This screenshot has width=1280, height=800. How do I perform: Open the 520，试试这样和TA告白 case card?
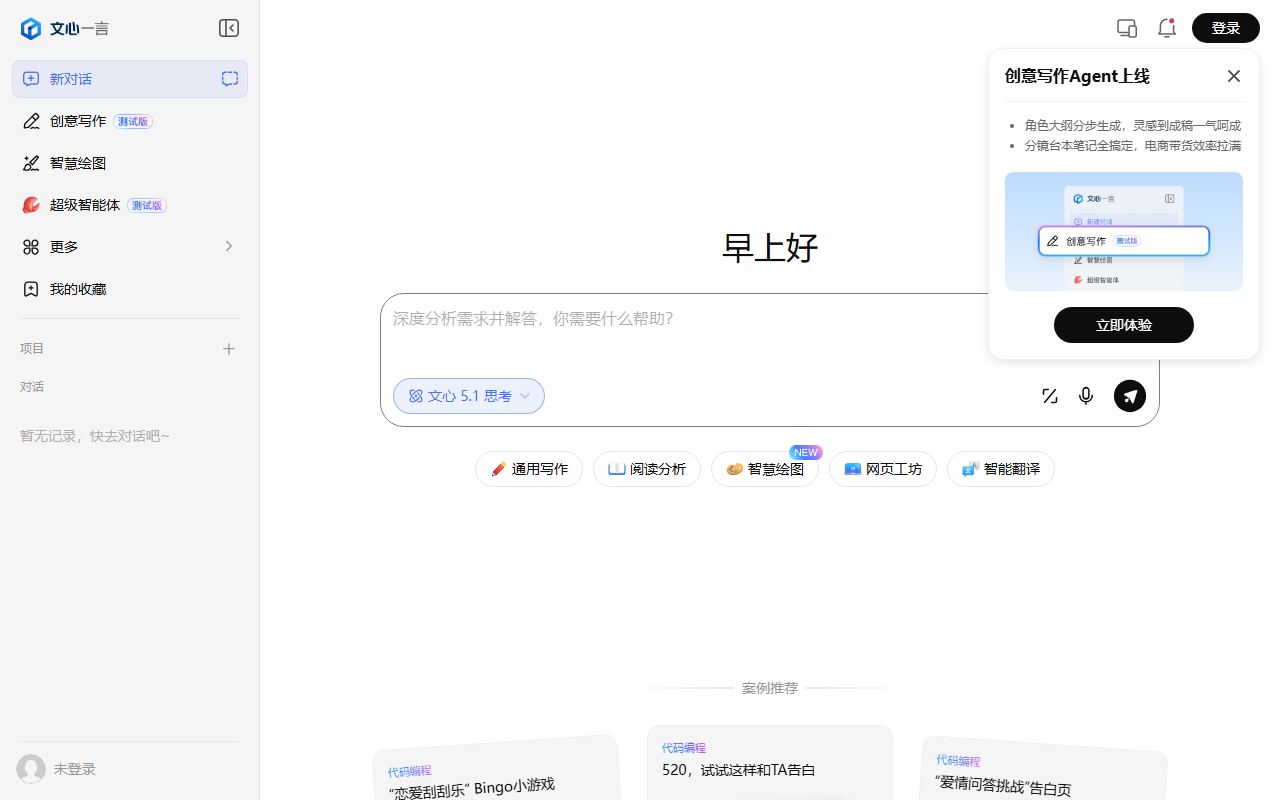point(770,762)
